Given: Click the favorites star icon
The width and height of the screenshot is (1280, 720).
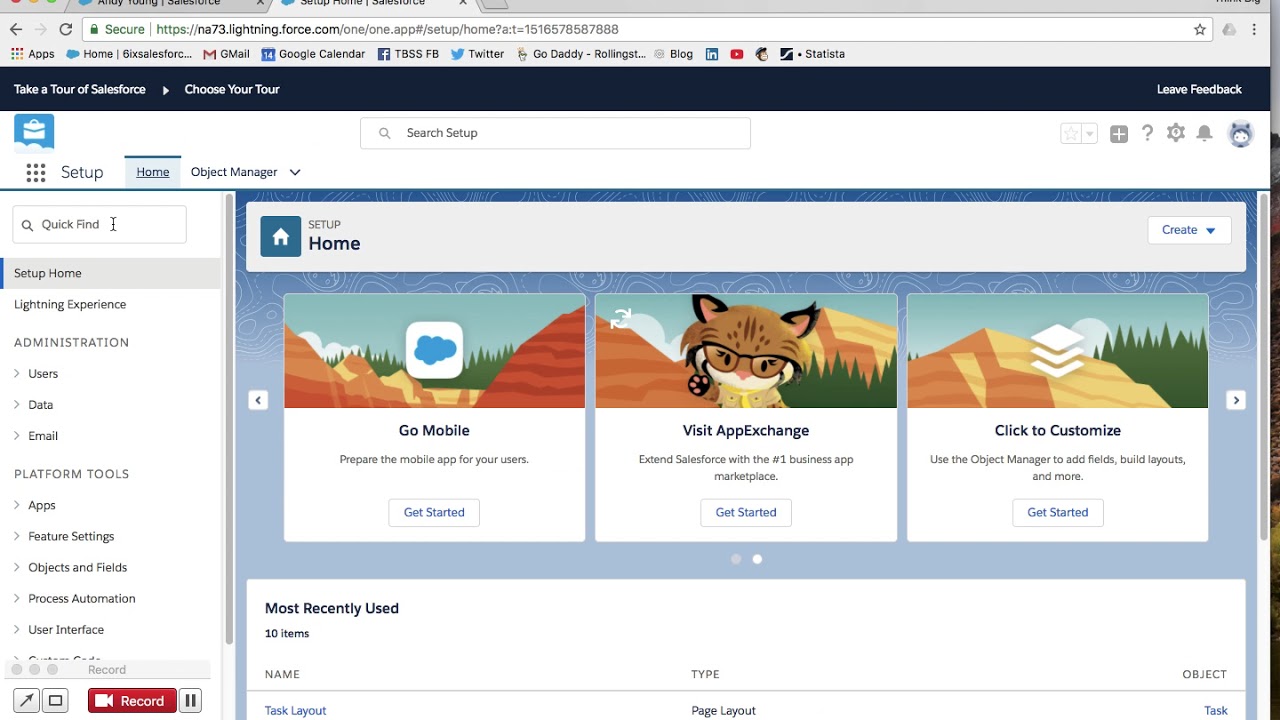Looking at the screenshot, I should point(1071,134).
